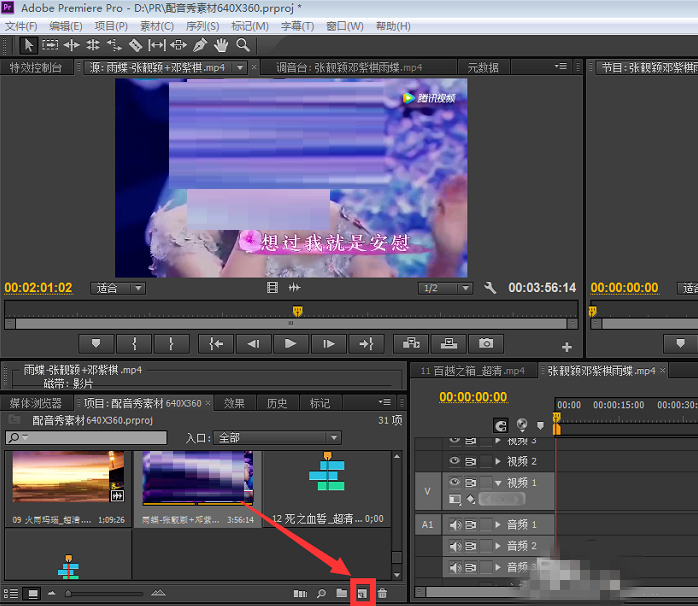698x606 pixels.
Task: Select the Pen tool
Action: click(x=200, y=45)
